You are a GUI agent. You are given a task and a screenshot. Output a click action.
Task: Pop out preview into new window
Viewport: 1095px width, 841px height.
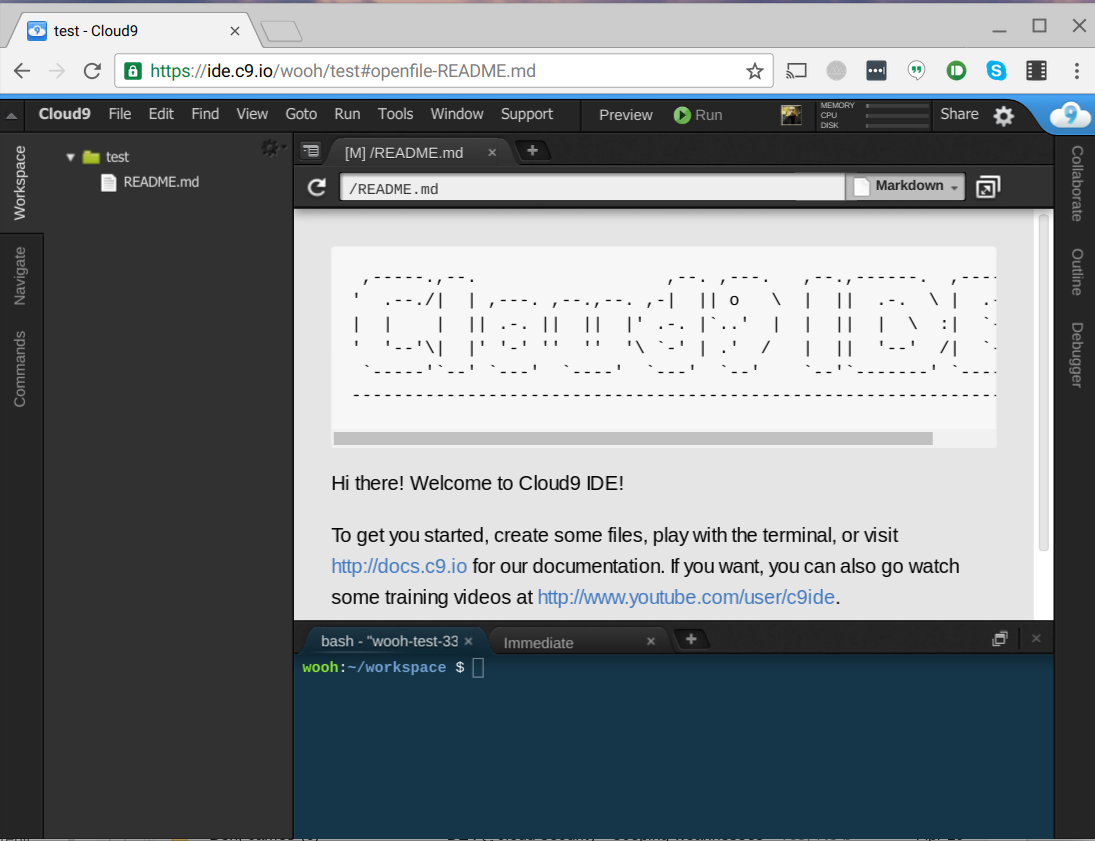[987, 187]
